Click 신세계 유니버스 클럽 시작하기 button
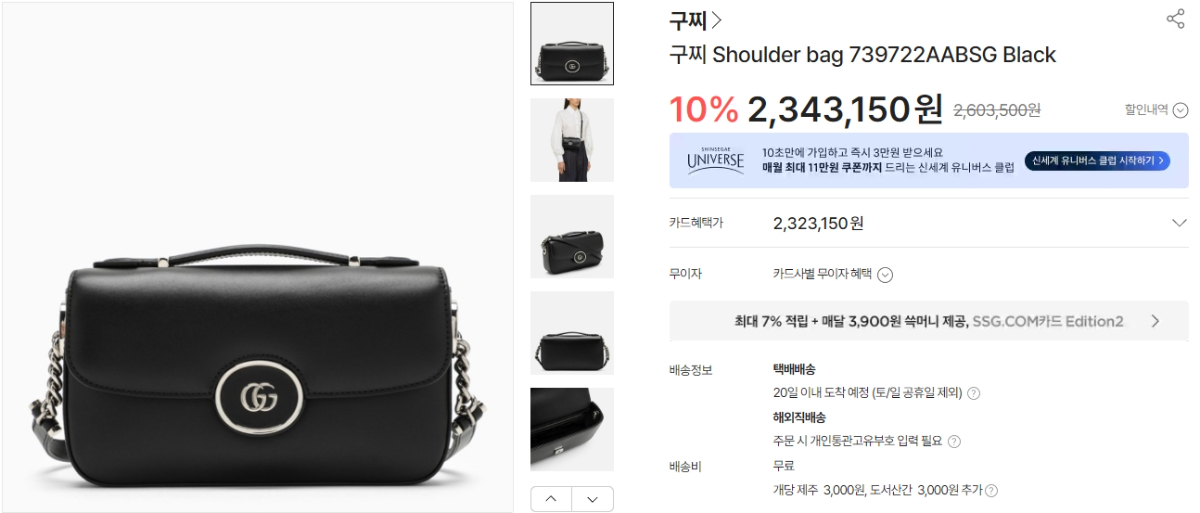Viewport: 1200px width, 513px height. pyautogui.click(x=1097, y=160)
